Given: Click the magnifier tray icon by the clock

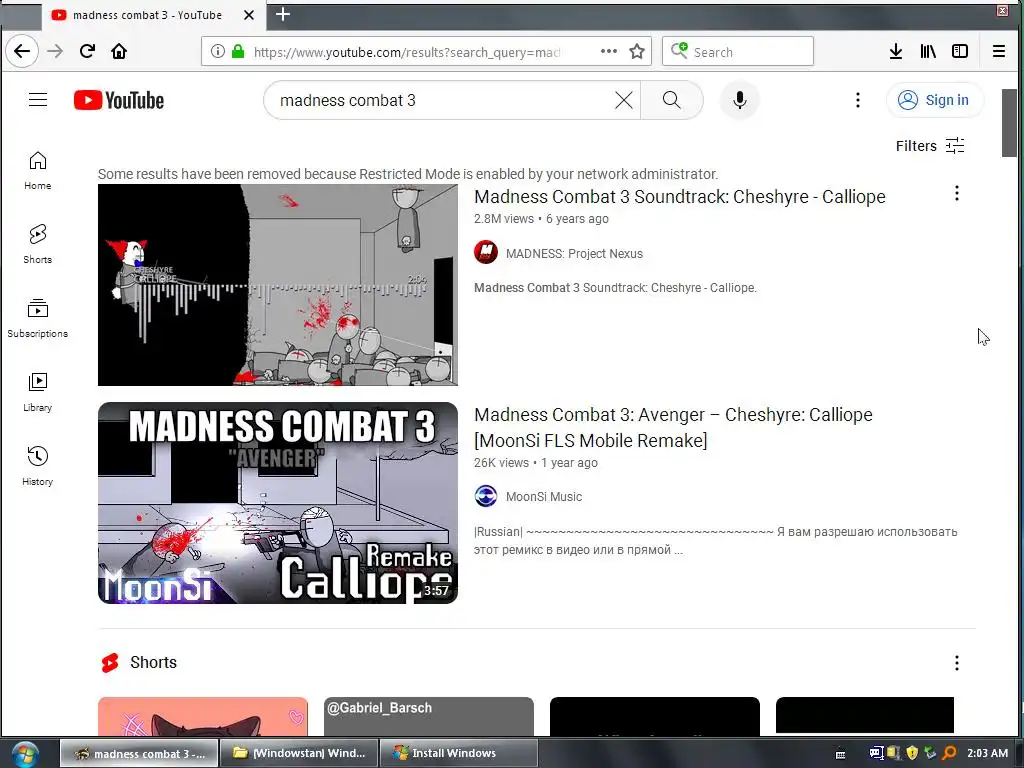Looking at the screenshot, I should [949, 753].
